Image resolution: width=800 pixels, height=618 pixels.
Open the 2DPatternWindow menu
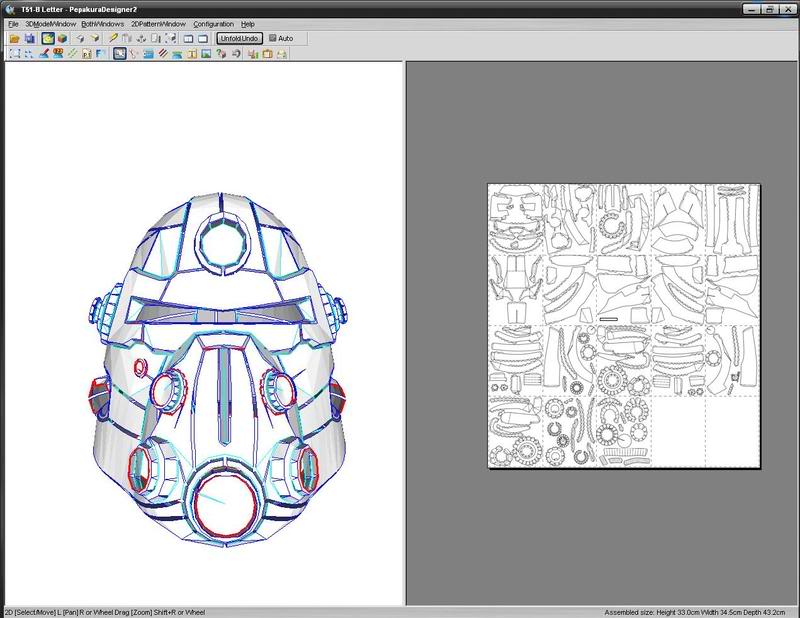tap(158, 24)
